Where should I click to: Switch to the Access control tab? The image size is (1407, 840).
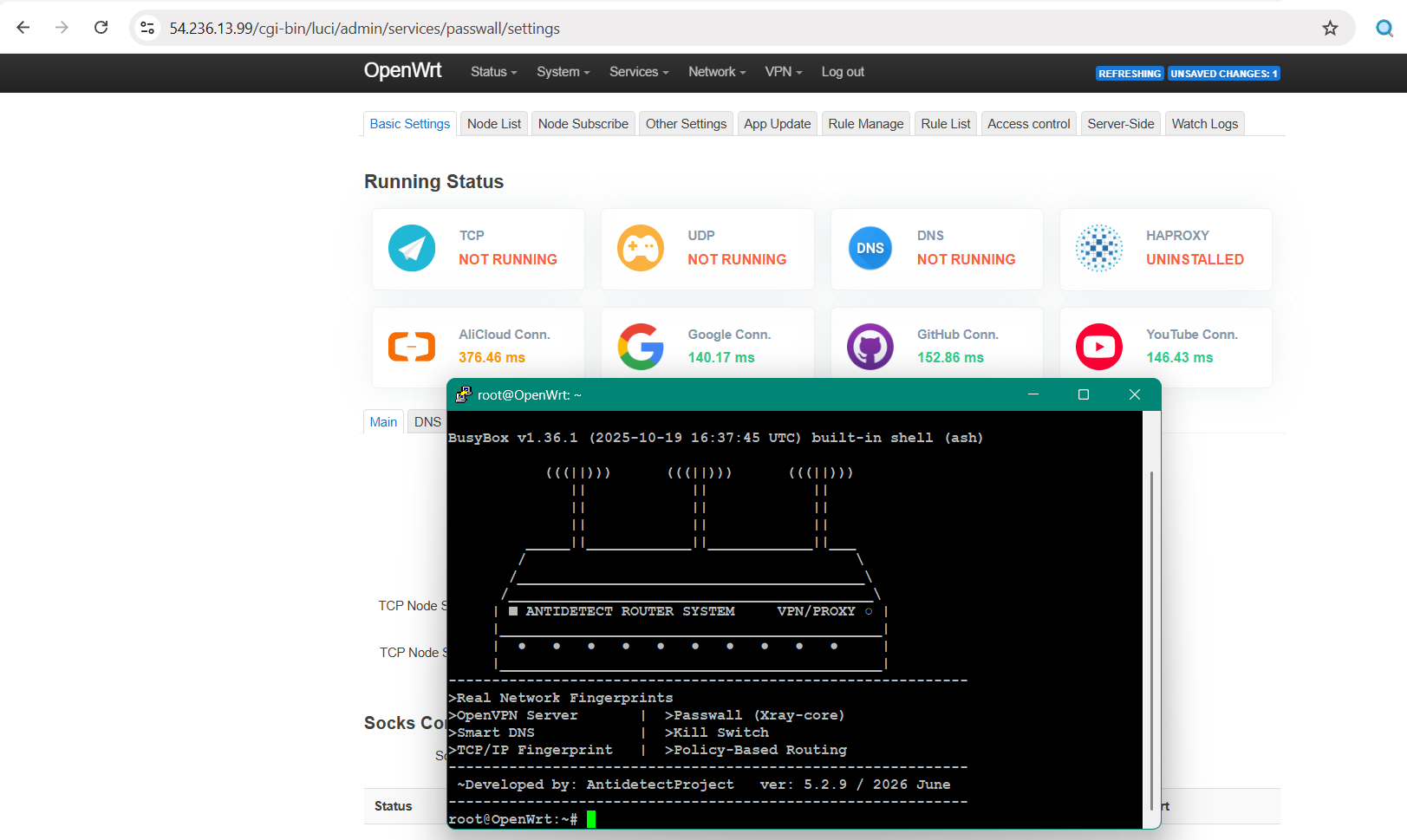pos(1029,124)
